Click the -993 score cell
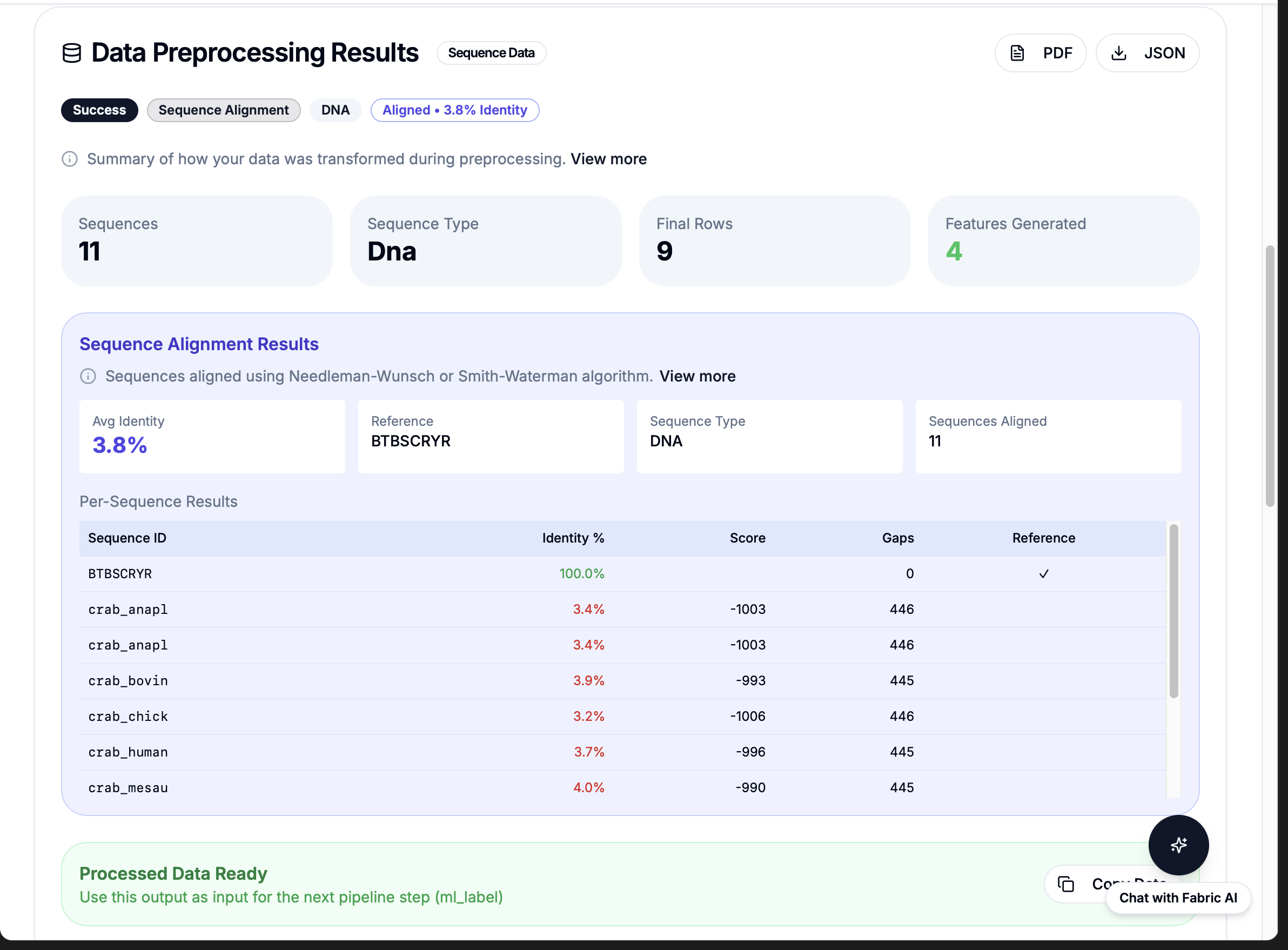 click(750, 681)
